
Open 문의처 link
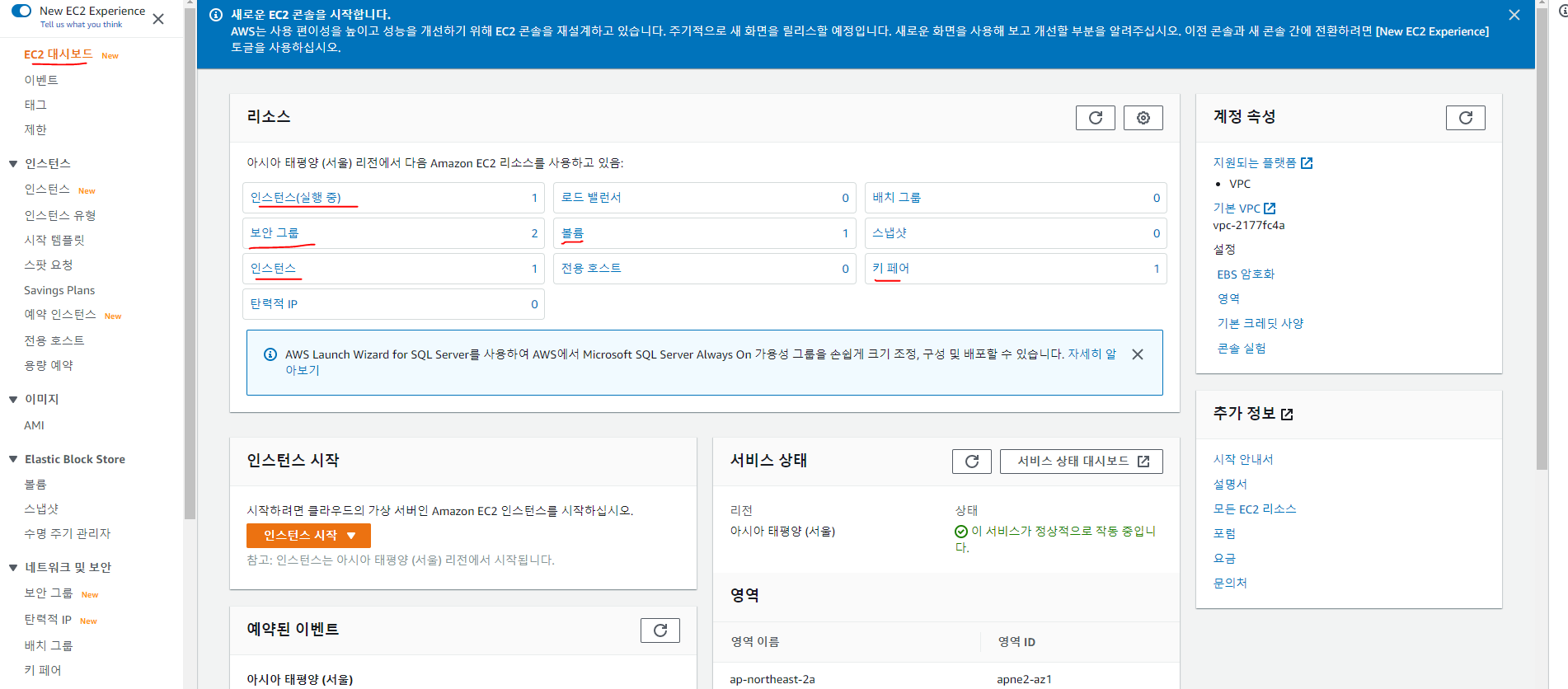coord(1230,584)
